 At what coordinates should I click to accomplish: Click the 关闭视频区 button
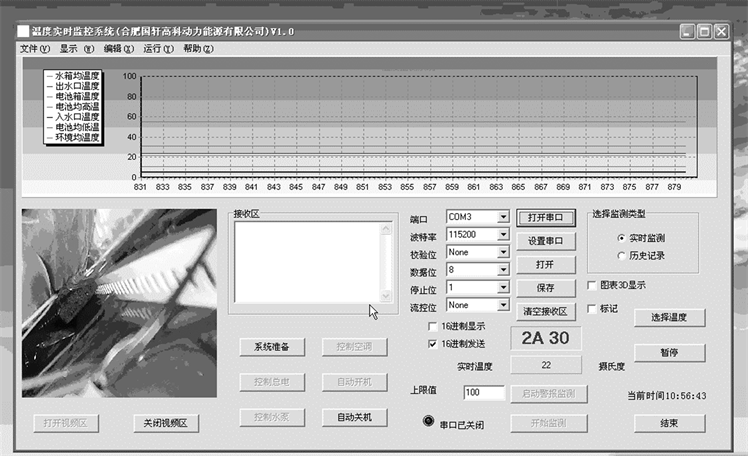click(167, 423)
